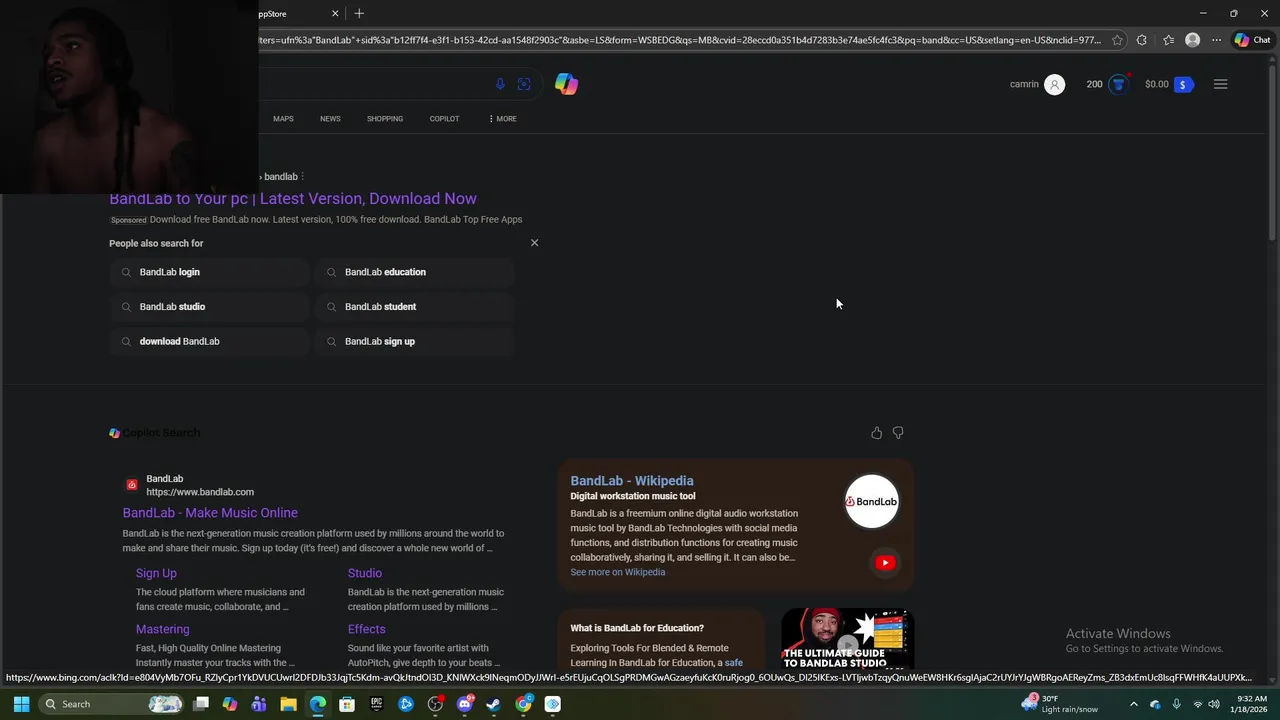Dislike the Copilot Search answer thumbs down
This screenshot has width=1280, height=720.
click(898, 433)
